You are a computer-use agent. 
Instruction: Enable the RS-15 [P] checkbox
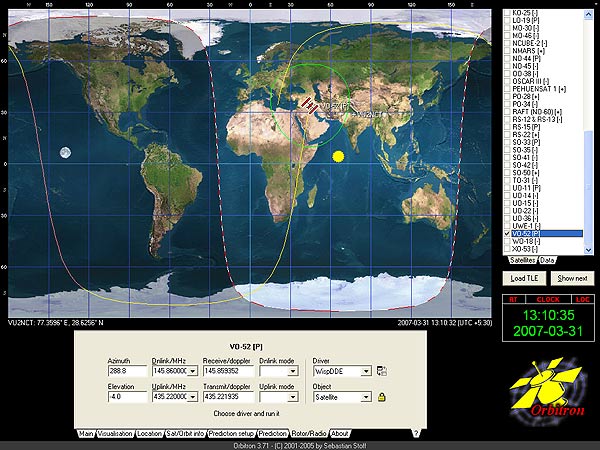click(507, 127)
